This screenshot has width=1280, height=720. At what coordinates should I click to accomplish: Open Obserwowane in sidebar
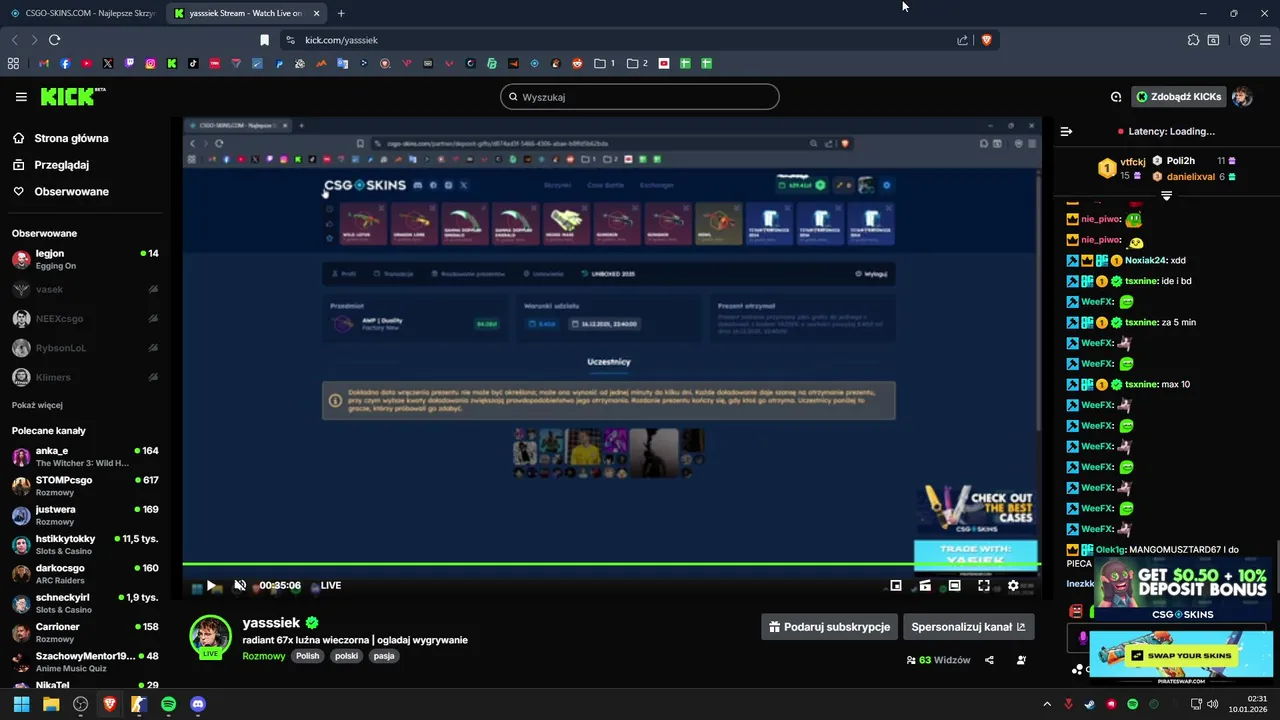(x=60, y=191)
